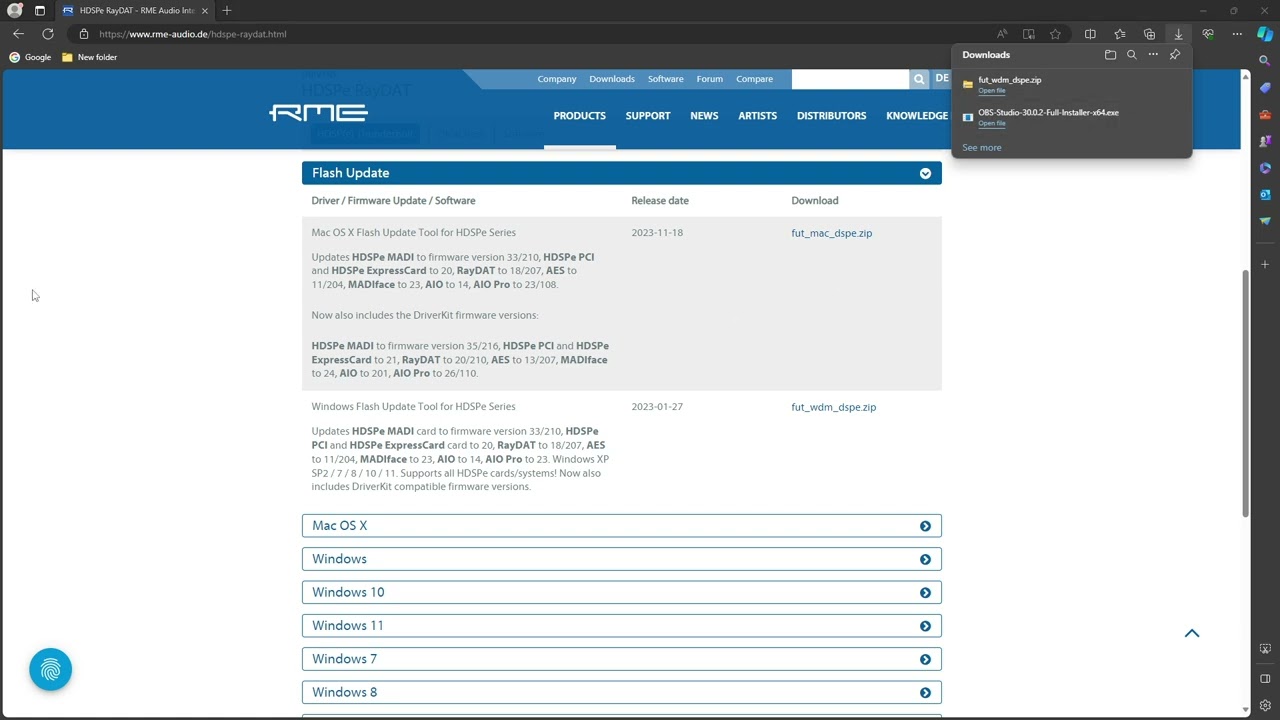Viewport: 1280px width, 720px height.
Task: Open more options in Downloads panel
Action: tap(1153, 55)
